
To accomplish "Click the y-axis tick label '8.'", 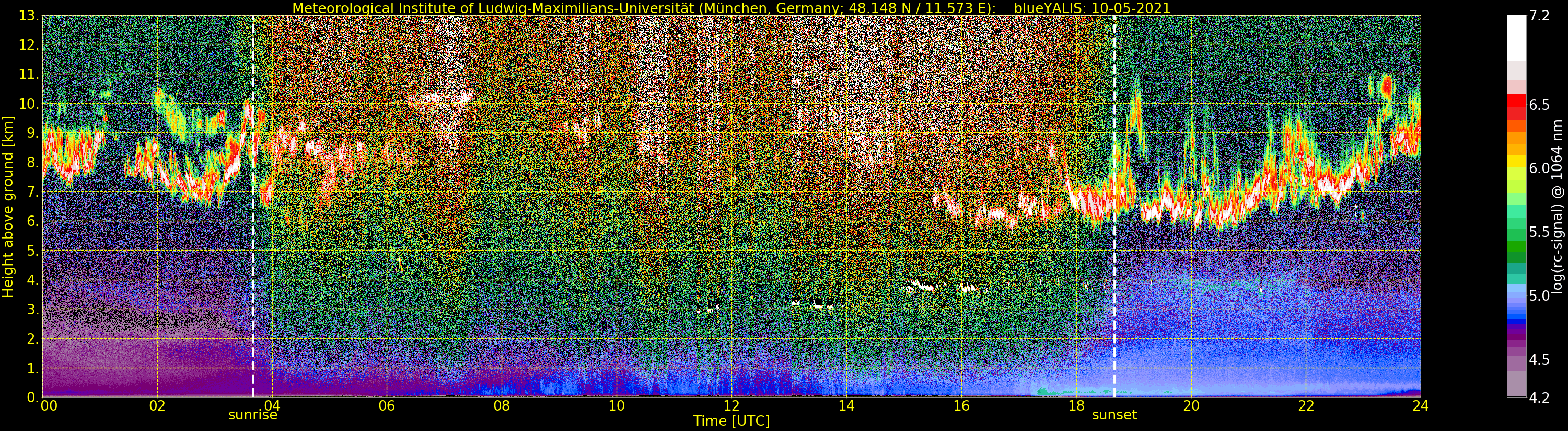I will point(32,163).
